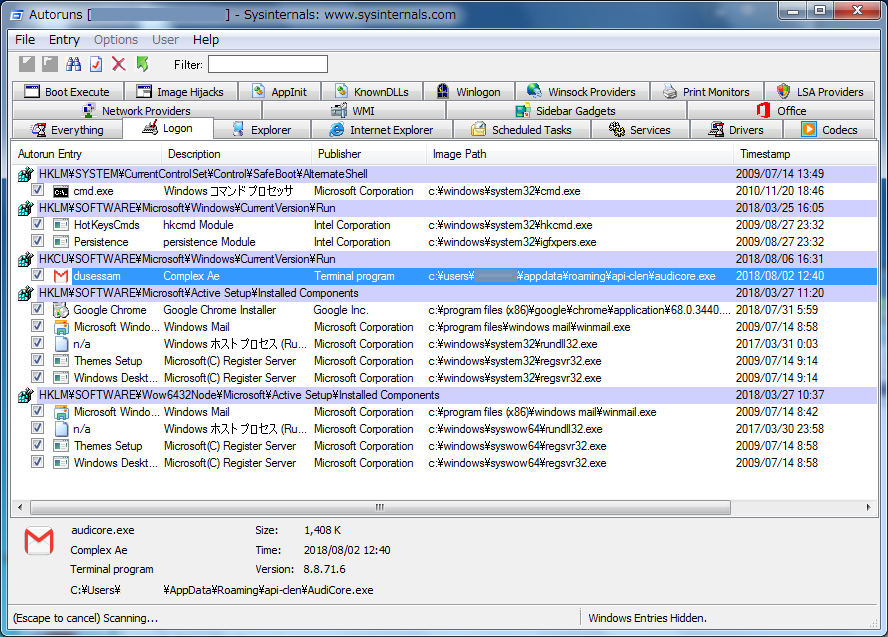Click the green Jump to Entry icon
The image size is (888, 637).
tap(142, 64)
